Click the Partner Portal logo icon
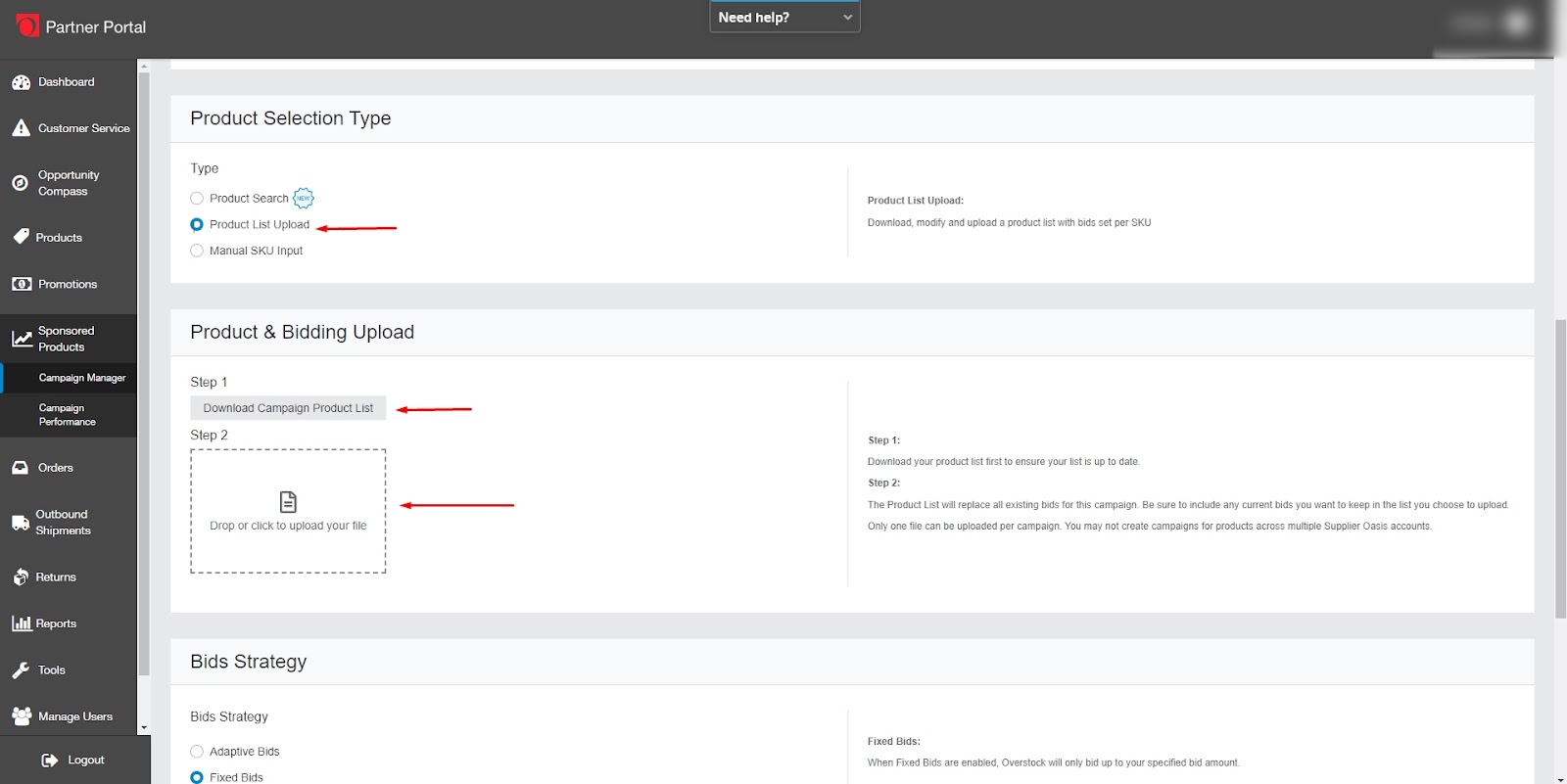The height and width of the screenshot is (784, 1567). (x=27, y=25)
